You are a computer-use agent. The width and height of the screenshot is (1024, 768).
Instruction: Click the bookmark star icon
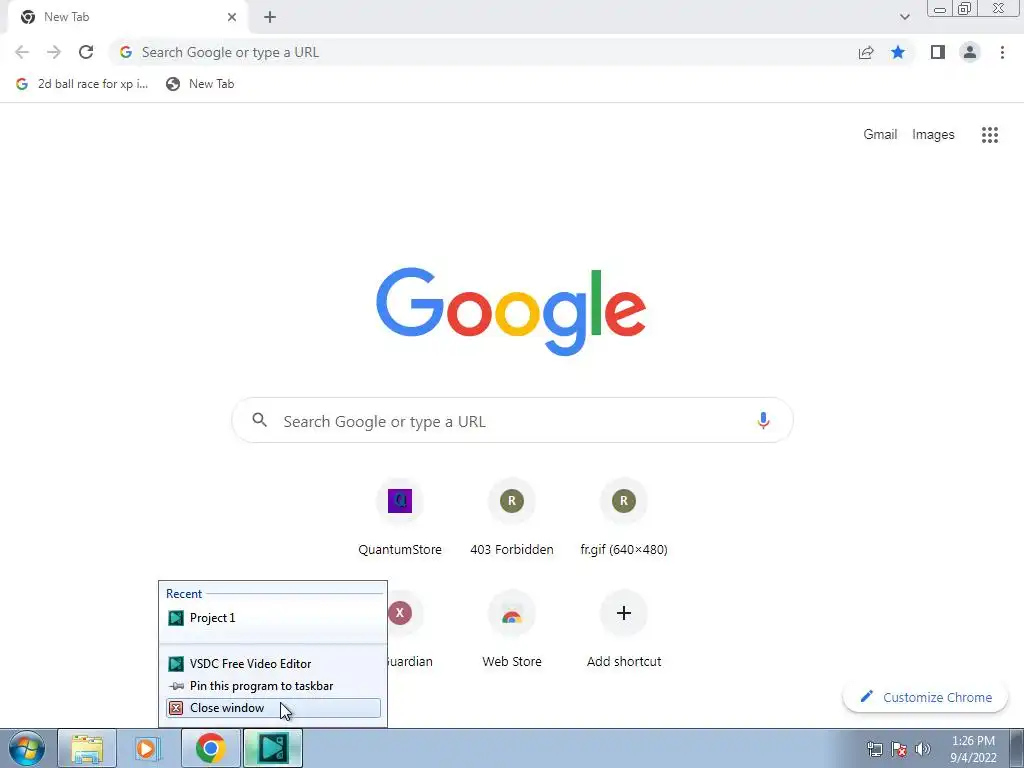coord(898,52)
